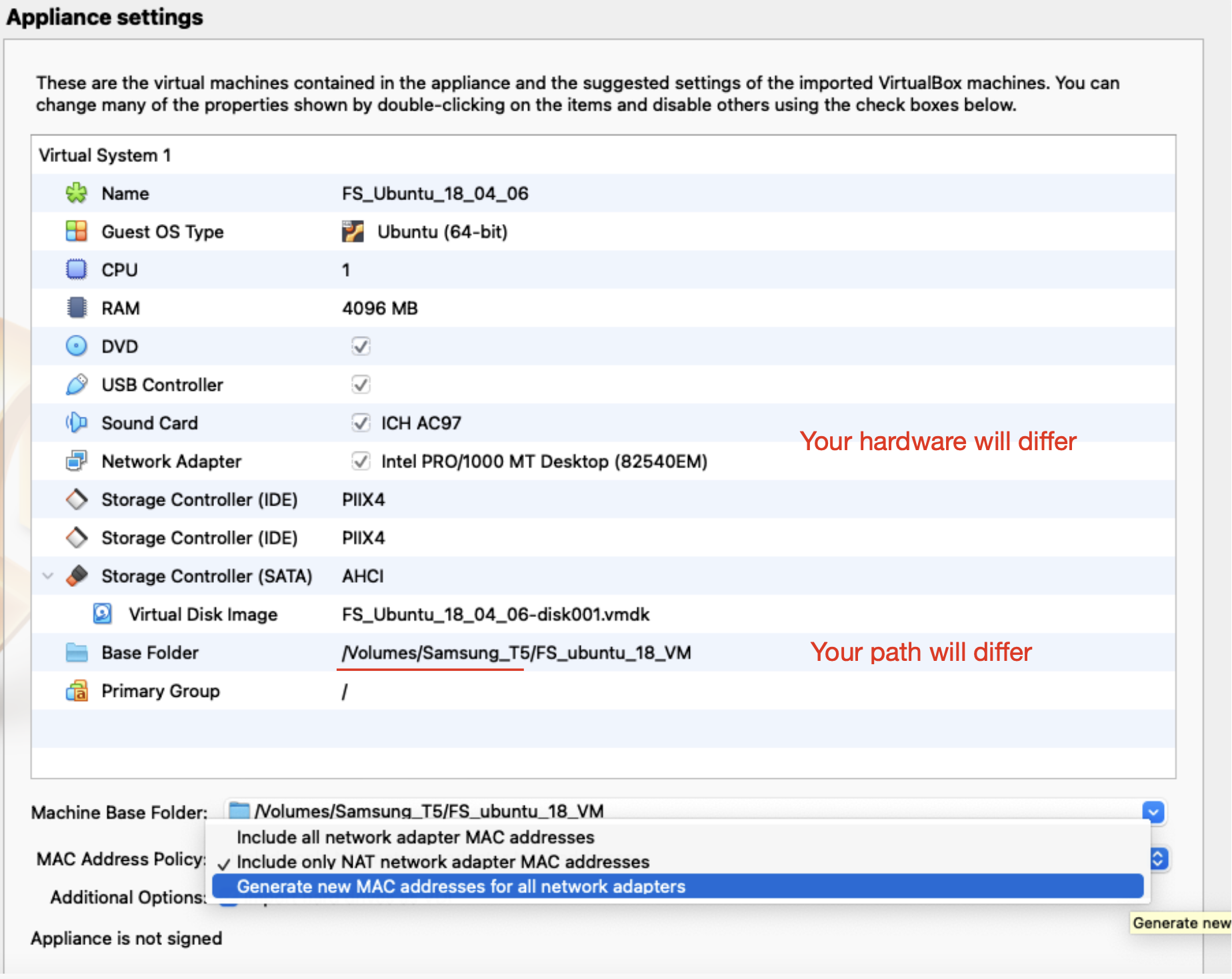Click the RAM memory icon

pyautogui.click(x=77, y=308)
